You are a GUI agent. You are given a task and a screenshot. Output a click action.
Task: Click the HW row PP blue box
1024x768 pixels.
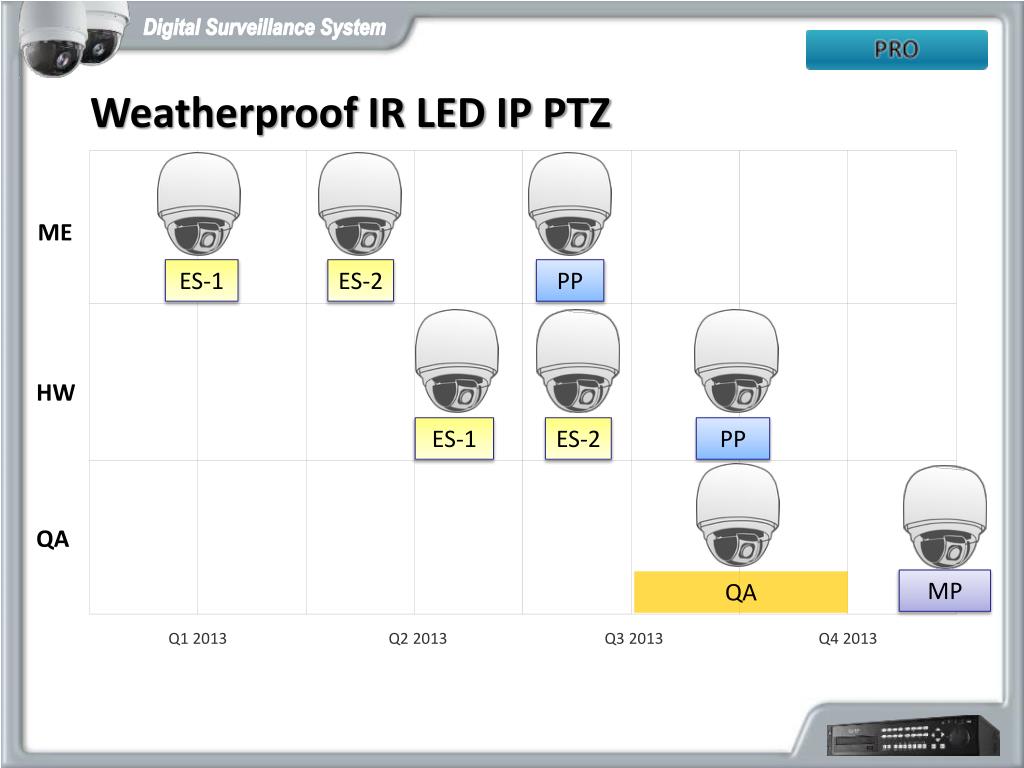[x=733, y=439]
